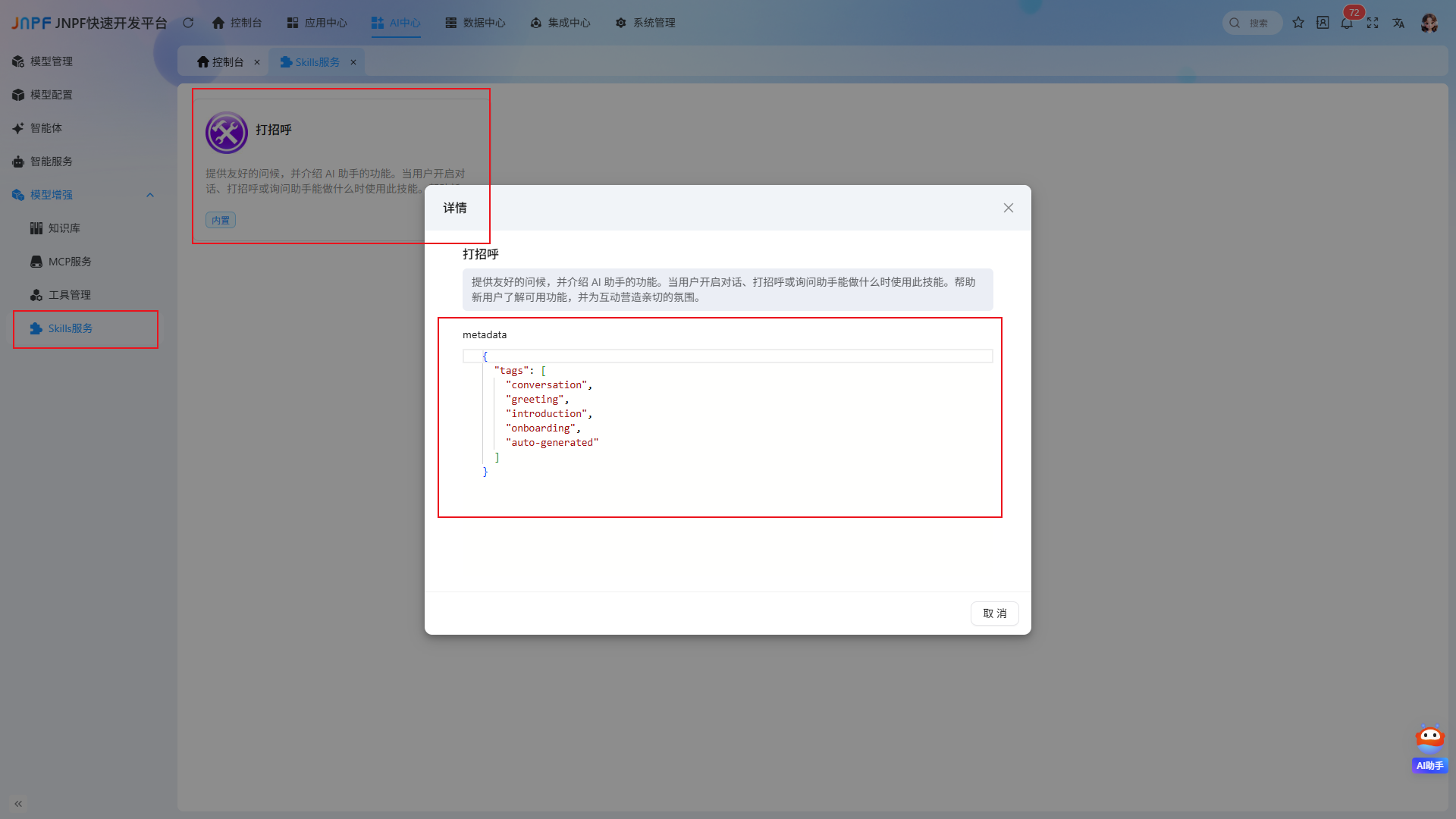This screenshot has width=1456, height=819.
Task: Click the 详情 dialog title
Action: click(455, 208)
